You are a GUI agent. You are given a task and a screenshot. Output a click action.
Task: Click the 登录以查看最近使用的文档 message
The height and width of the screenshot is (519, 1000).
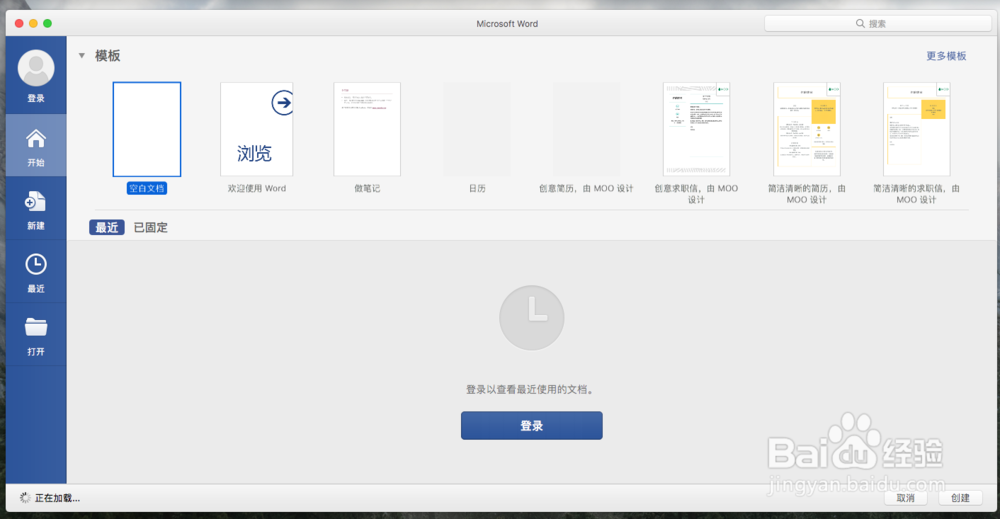click(x=531, y=389)
